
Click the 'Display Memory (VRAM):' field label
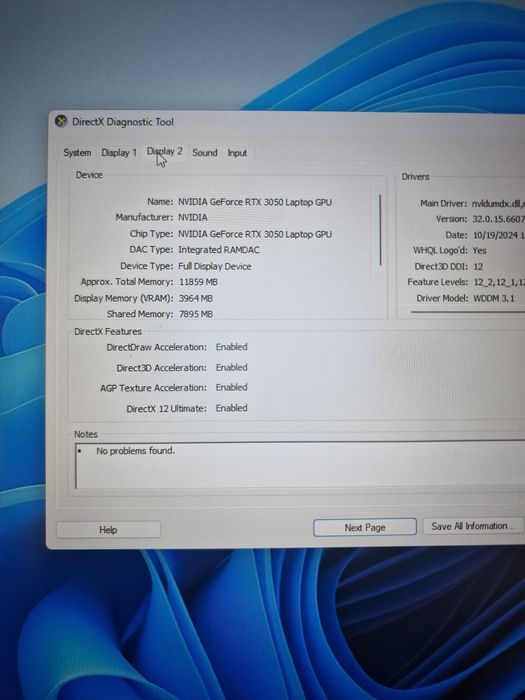click(x=124, y=298)
